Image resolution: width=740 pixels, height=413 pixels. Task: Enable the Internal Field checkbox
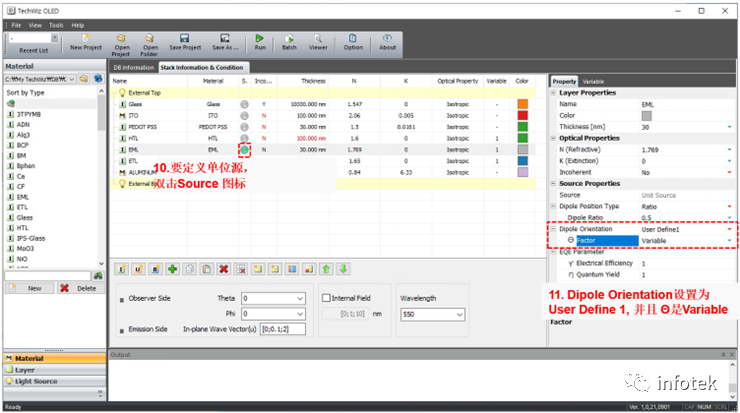point(326,298)
